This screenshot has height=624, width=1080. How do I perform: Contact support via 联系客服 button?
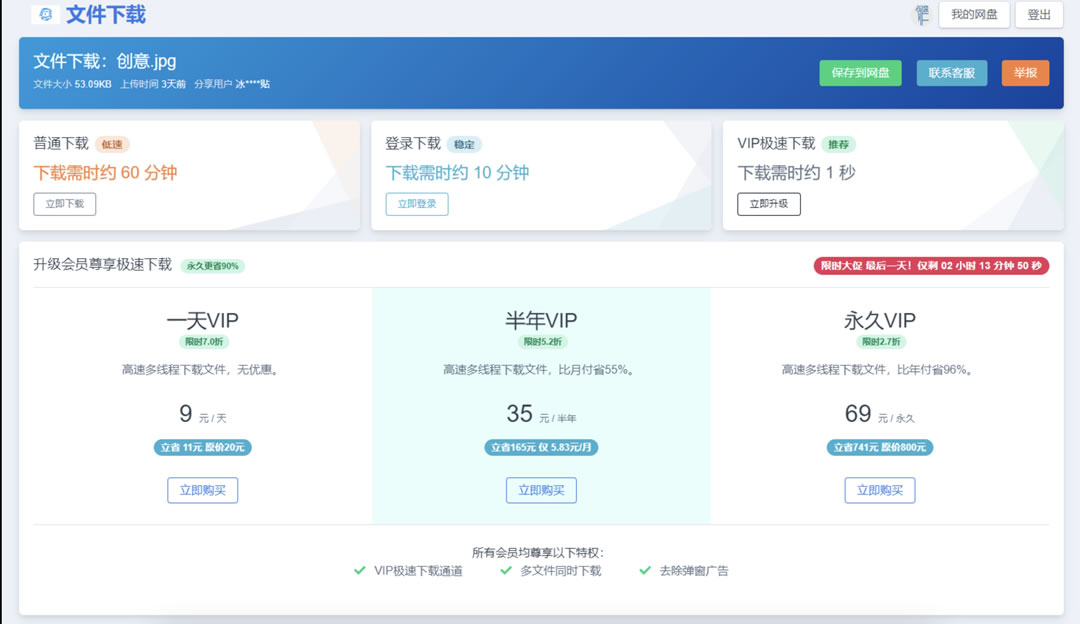(952, 73)
